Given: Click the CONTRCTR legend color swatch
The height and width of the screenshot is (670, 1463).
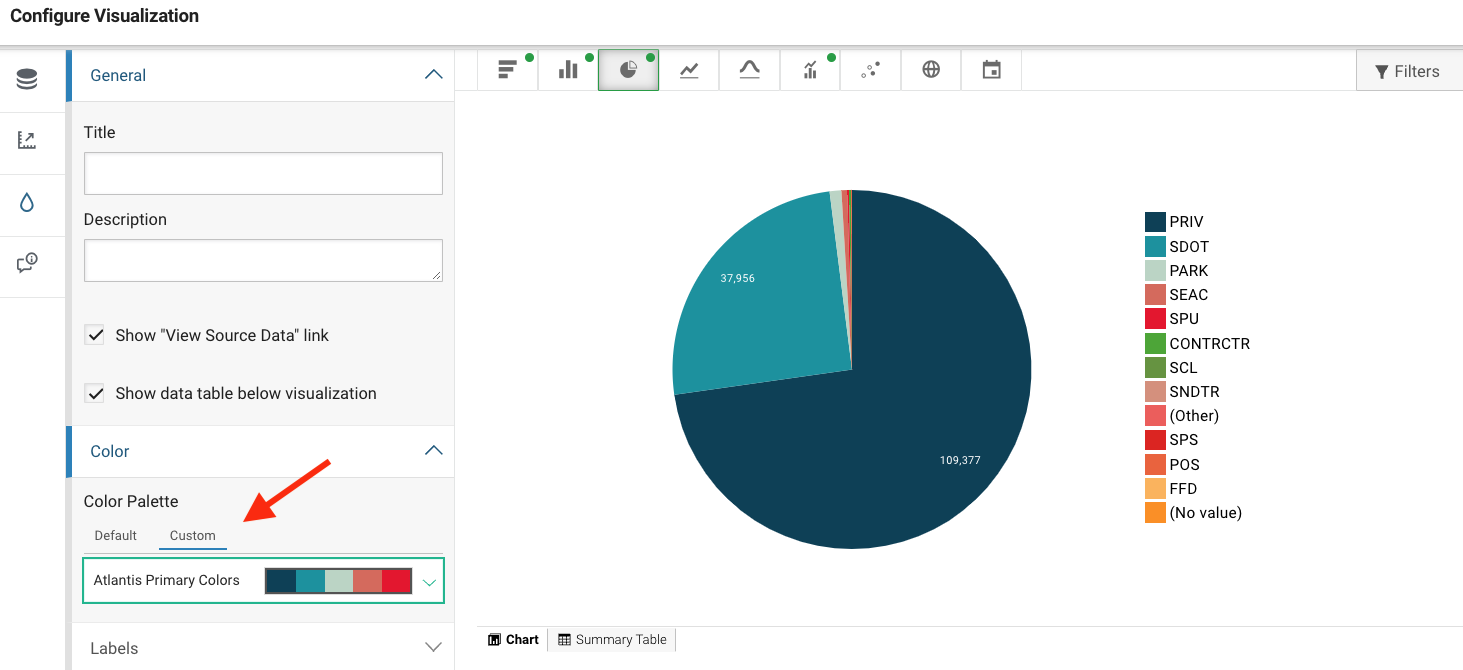Looking at the screenshot, I should coord(1155,343).
